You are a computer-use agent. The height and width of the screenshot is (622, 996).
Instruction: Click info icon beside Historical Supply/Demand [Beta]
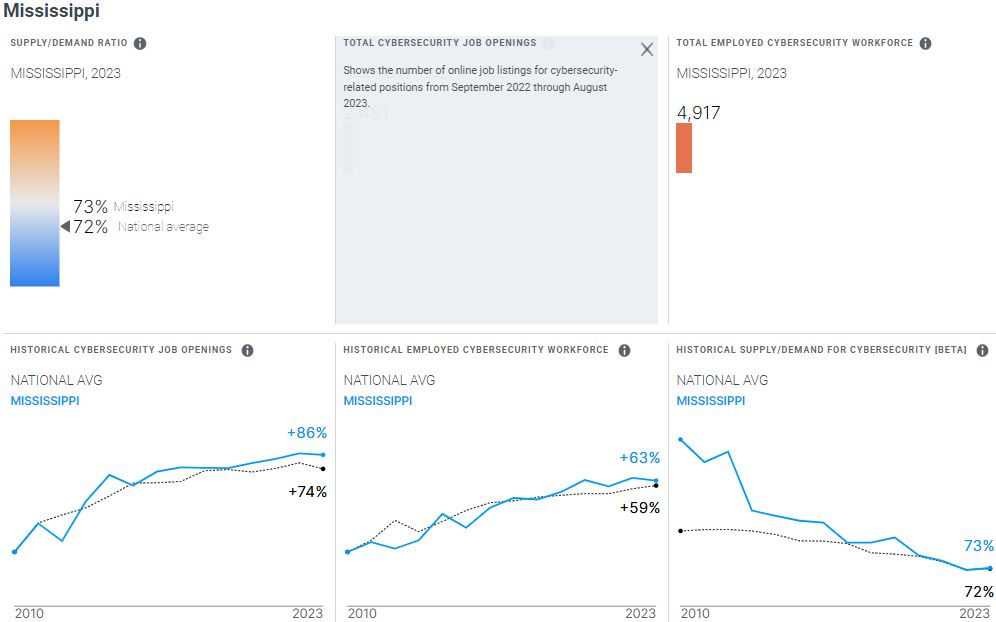tap(982, 350)
